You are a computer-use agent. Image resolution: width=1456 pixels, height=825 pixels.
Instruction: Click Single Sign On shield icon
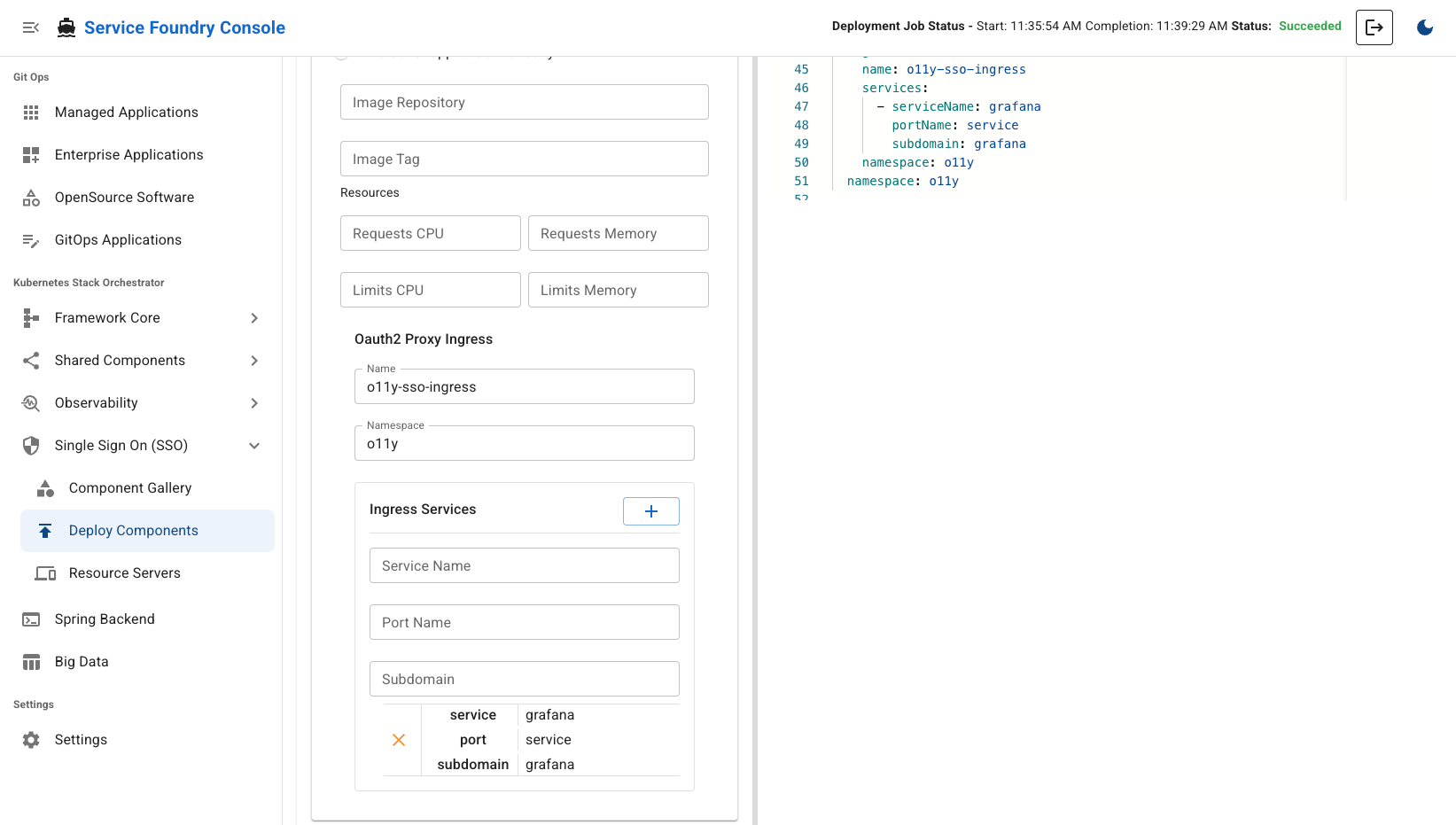click(31, 446)
